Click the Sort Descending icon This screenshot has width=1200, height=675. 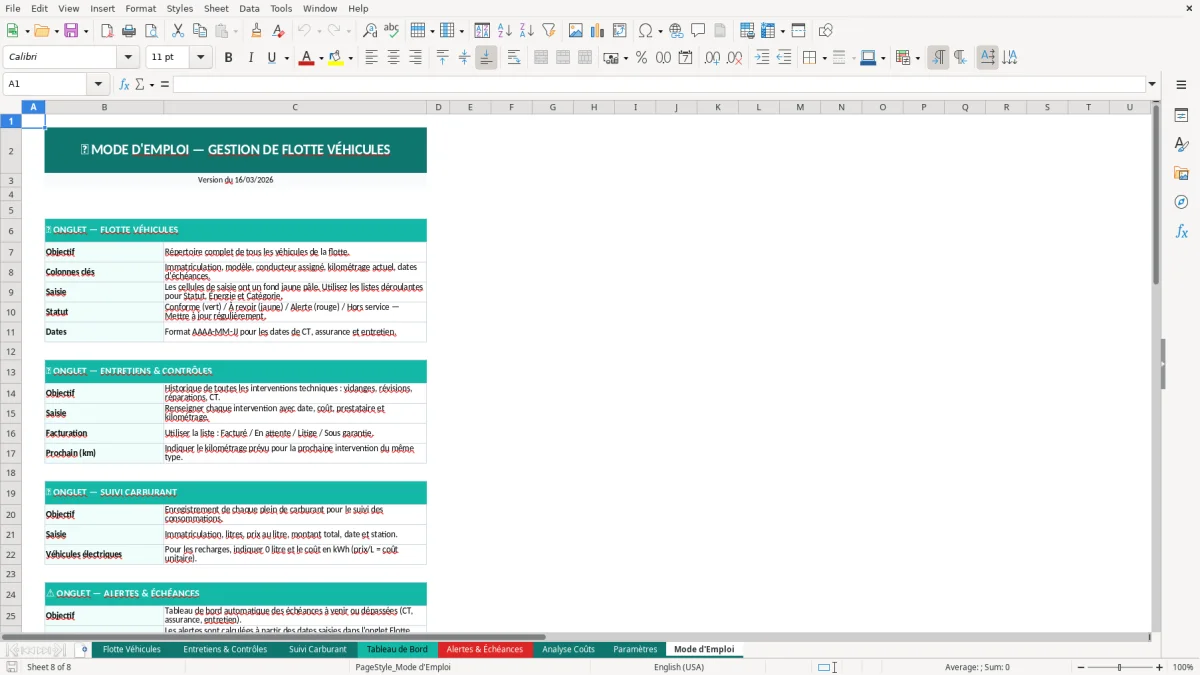[526, 31]
